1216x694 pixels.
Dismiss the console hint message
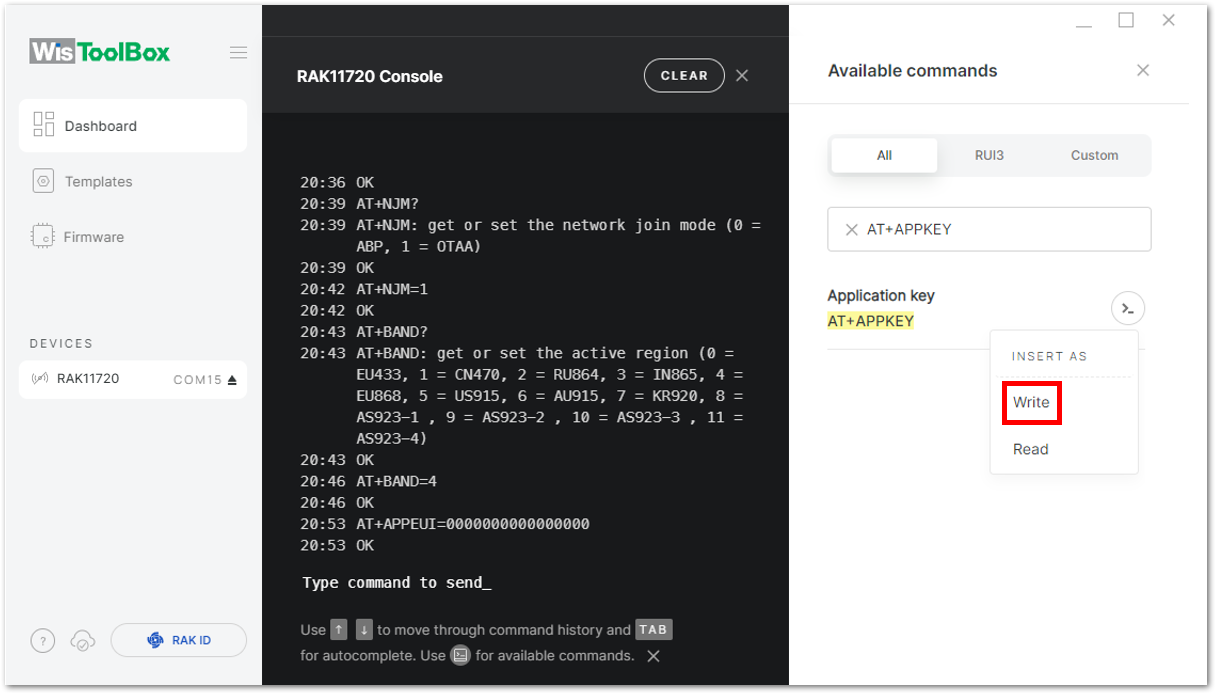point(653,656)
